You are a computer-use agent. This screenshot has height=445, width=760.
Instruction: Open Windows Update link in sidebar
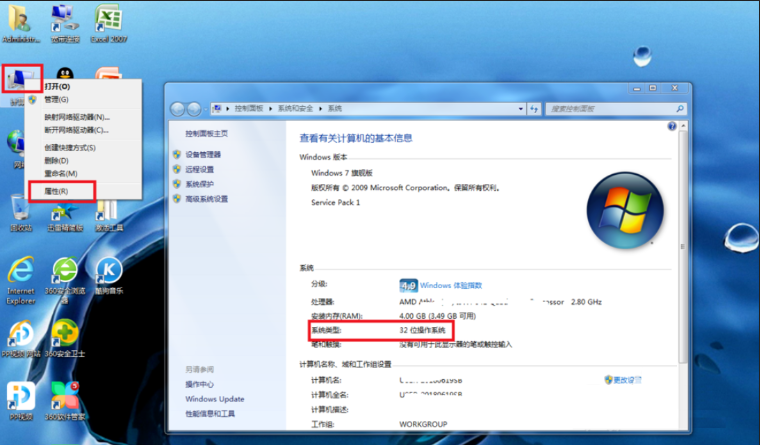(x=215, y=398)
